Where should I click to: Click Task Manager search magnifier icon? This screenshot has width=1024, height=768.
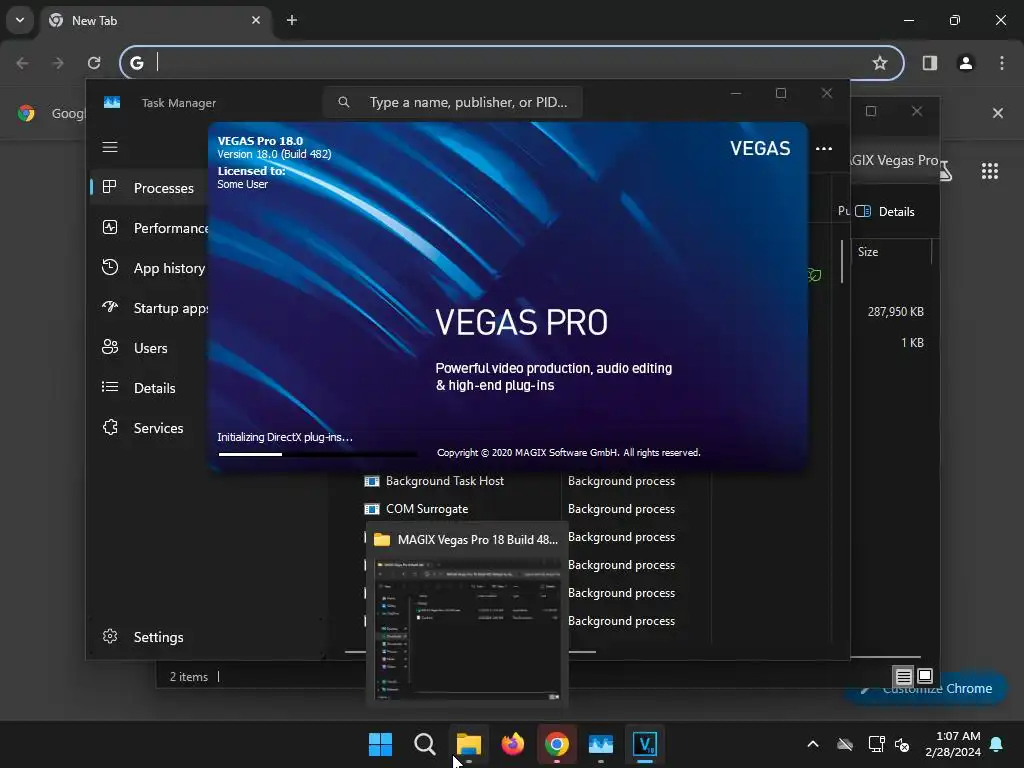click(344, 102)
